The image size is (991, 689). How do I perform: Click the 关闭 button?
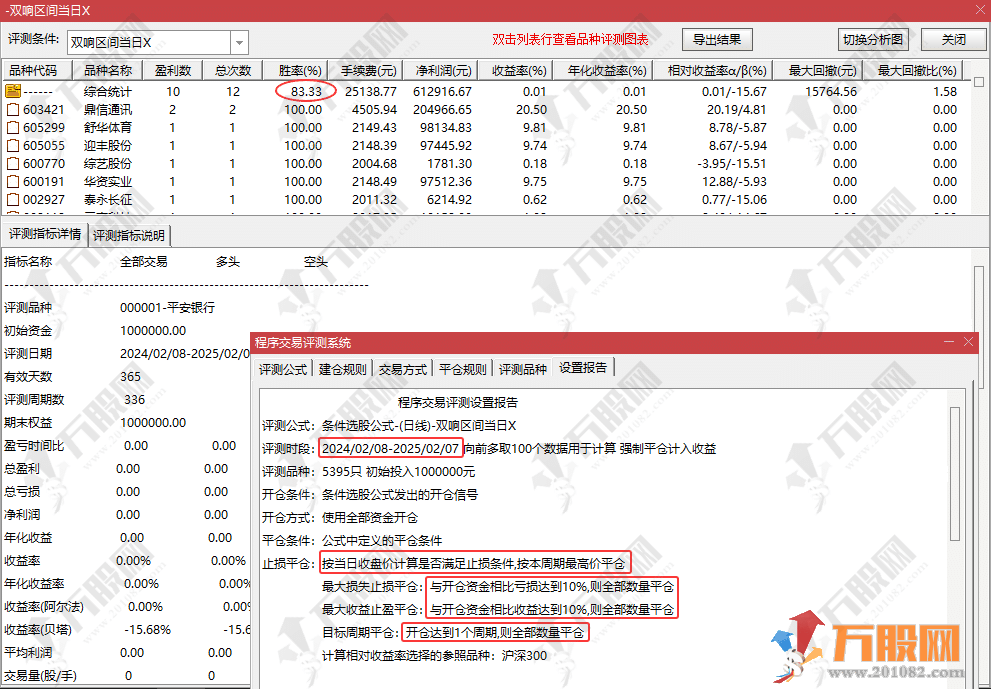click(954, 39)
